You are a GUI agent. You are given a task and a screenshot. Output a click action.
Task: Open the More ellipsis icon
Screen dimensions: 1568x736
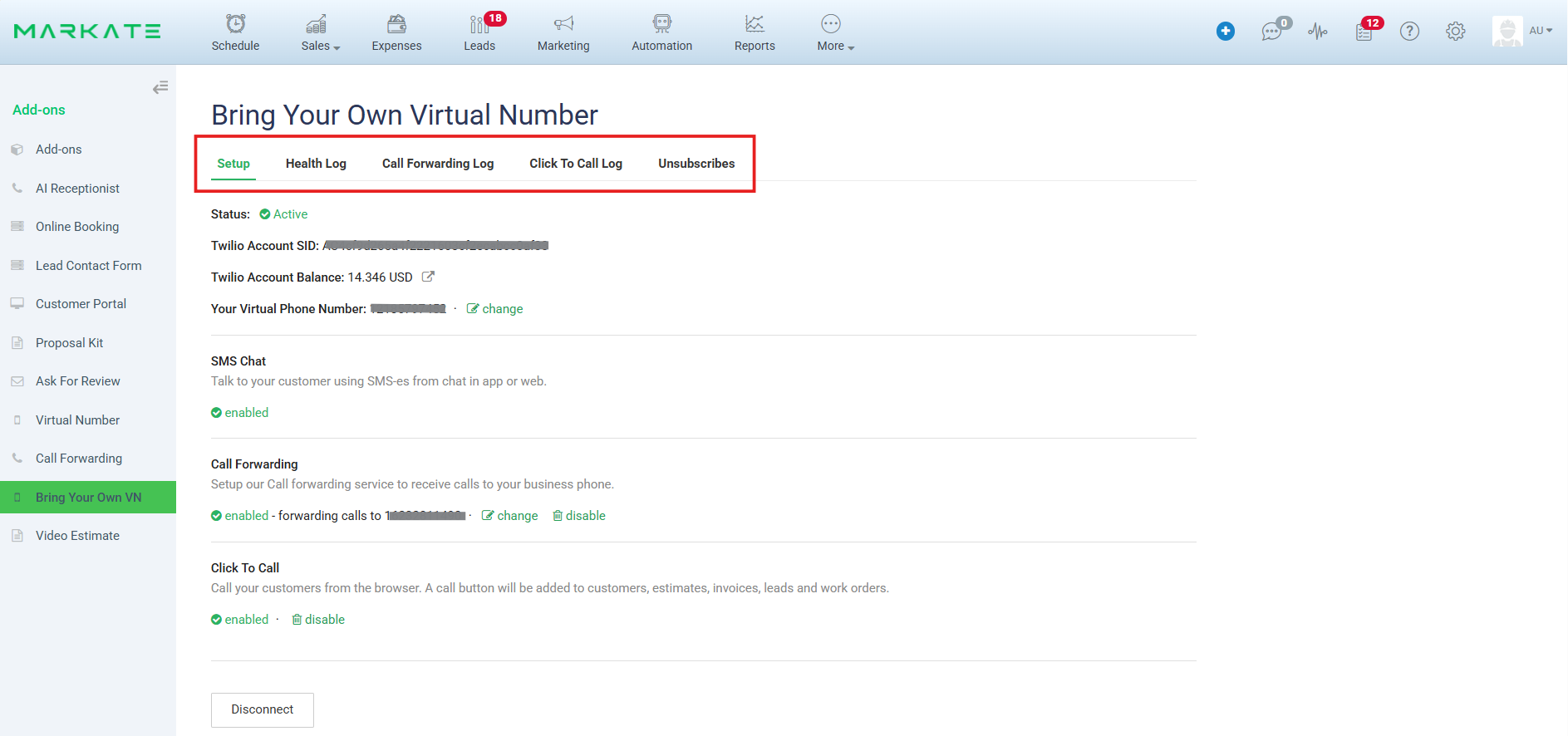click(831, 23)
